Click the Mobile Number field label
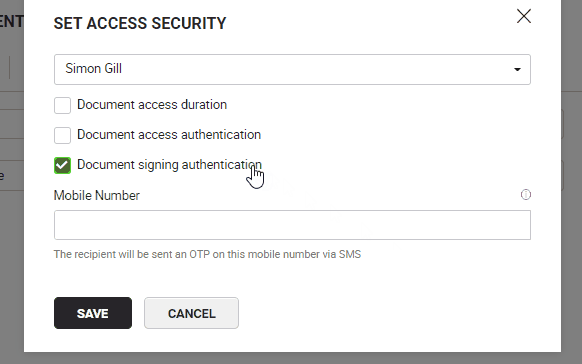Viewport: 582px width, 364px height. pyautogui.click(x=97, y=196)
